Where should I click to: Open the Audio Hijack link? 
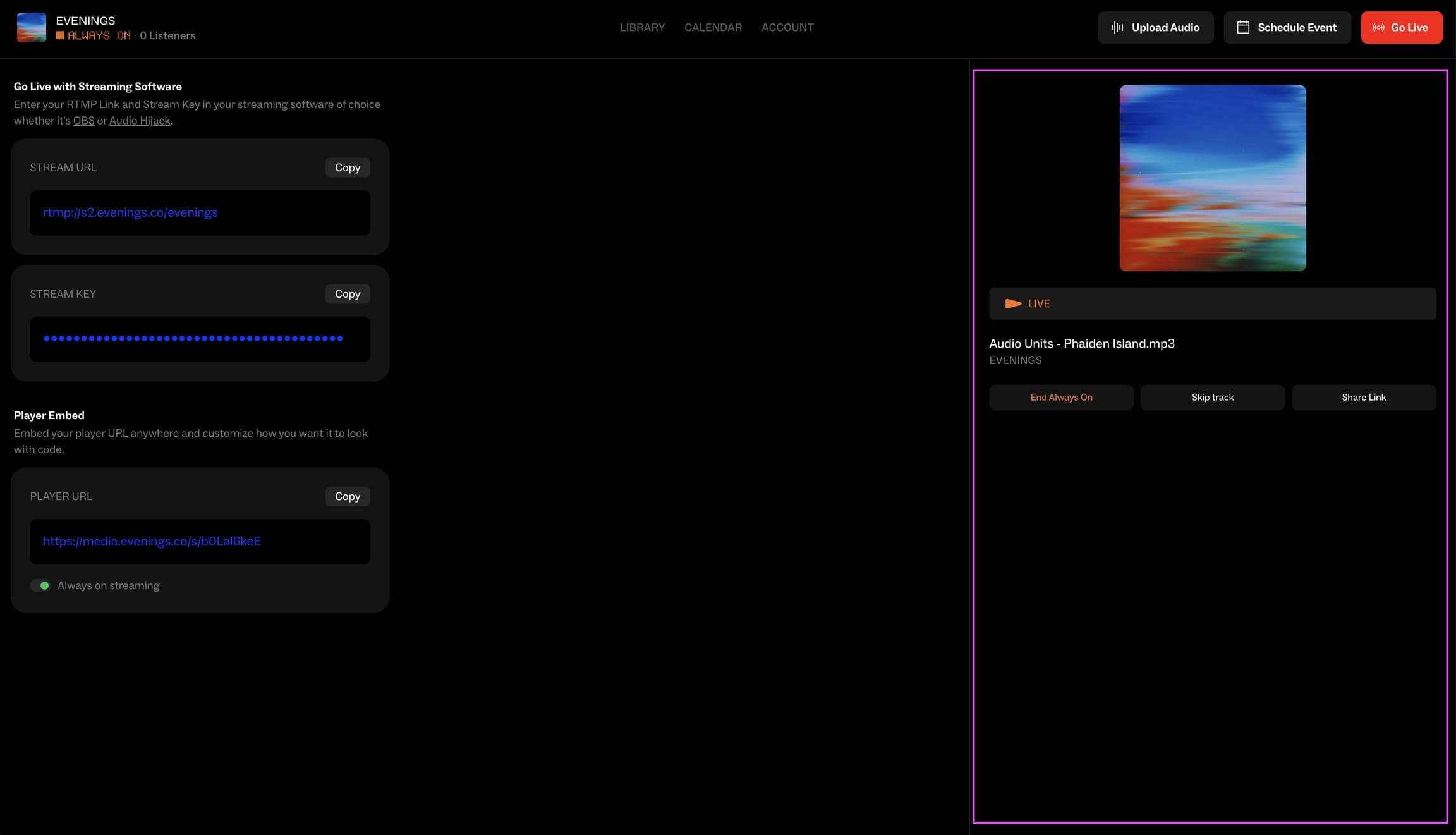click(140, 121)
